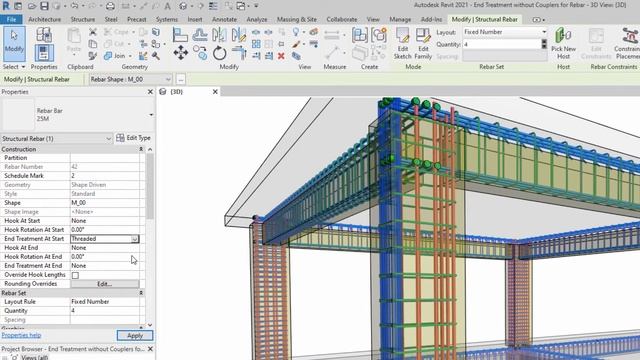Select the Rotate tool
Screen dimensions: 640x360
[219, 53]
